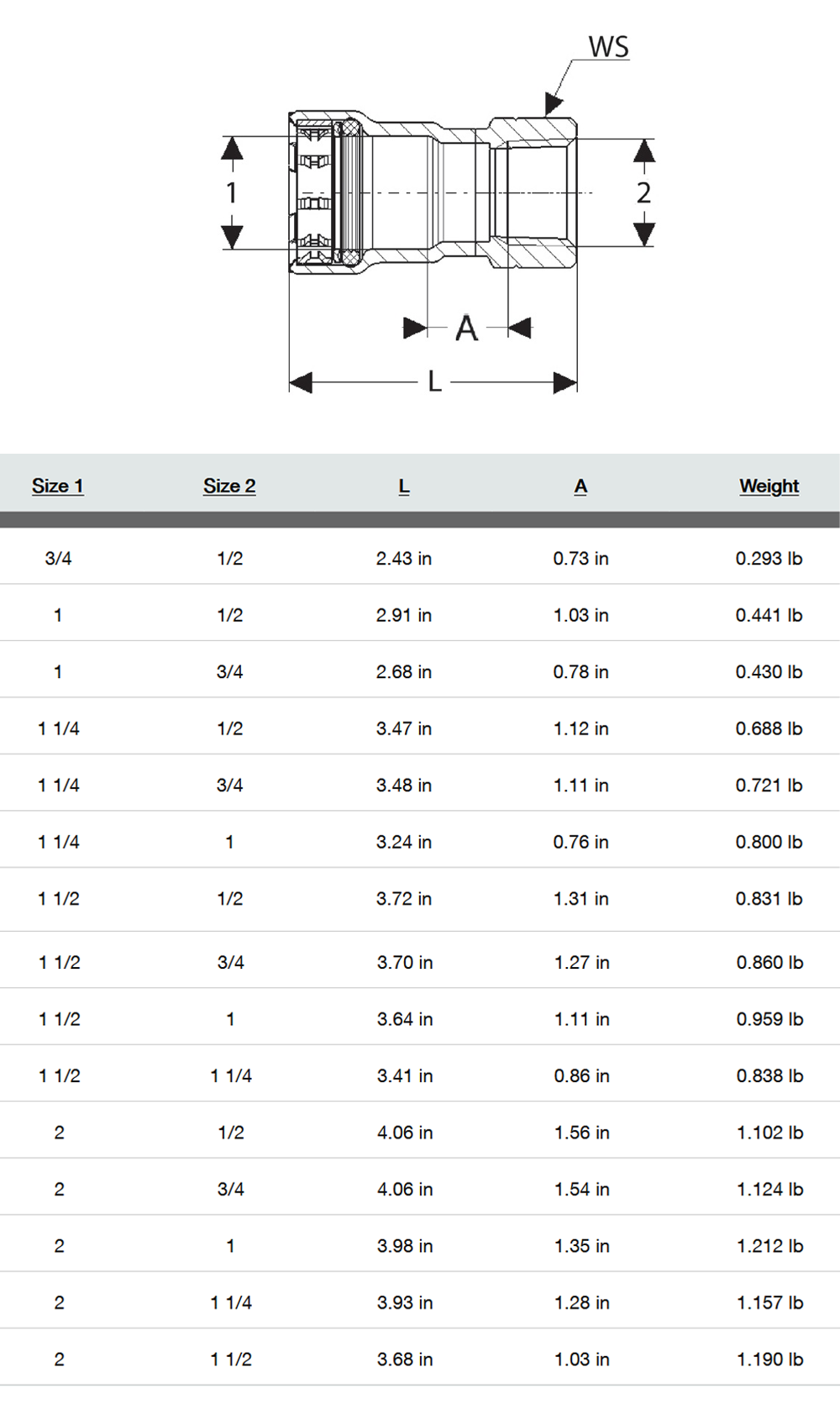Click the dimension A label in drawing

pyautogui.click(x=466, y=328)
